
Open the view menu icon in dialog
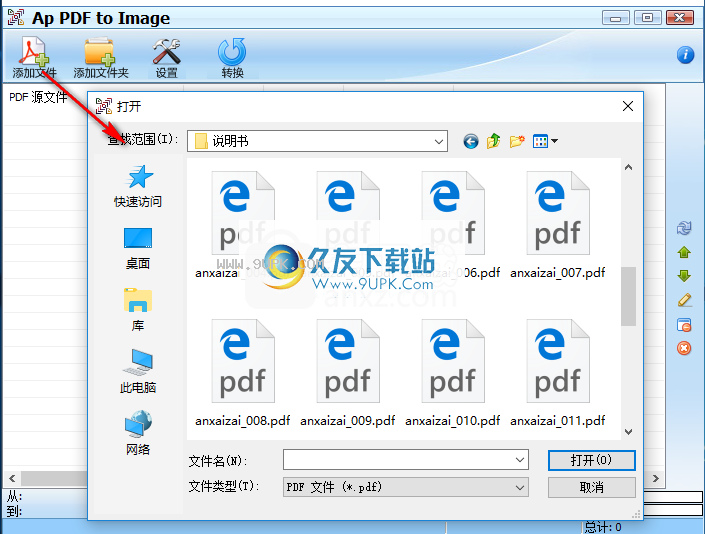click(545, 141)
